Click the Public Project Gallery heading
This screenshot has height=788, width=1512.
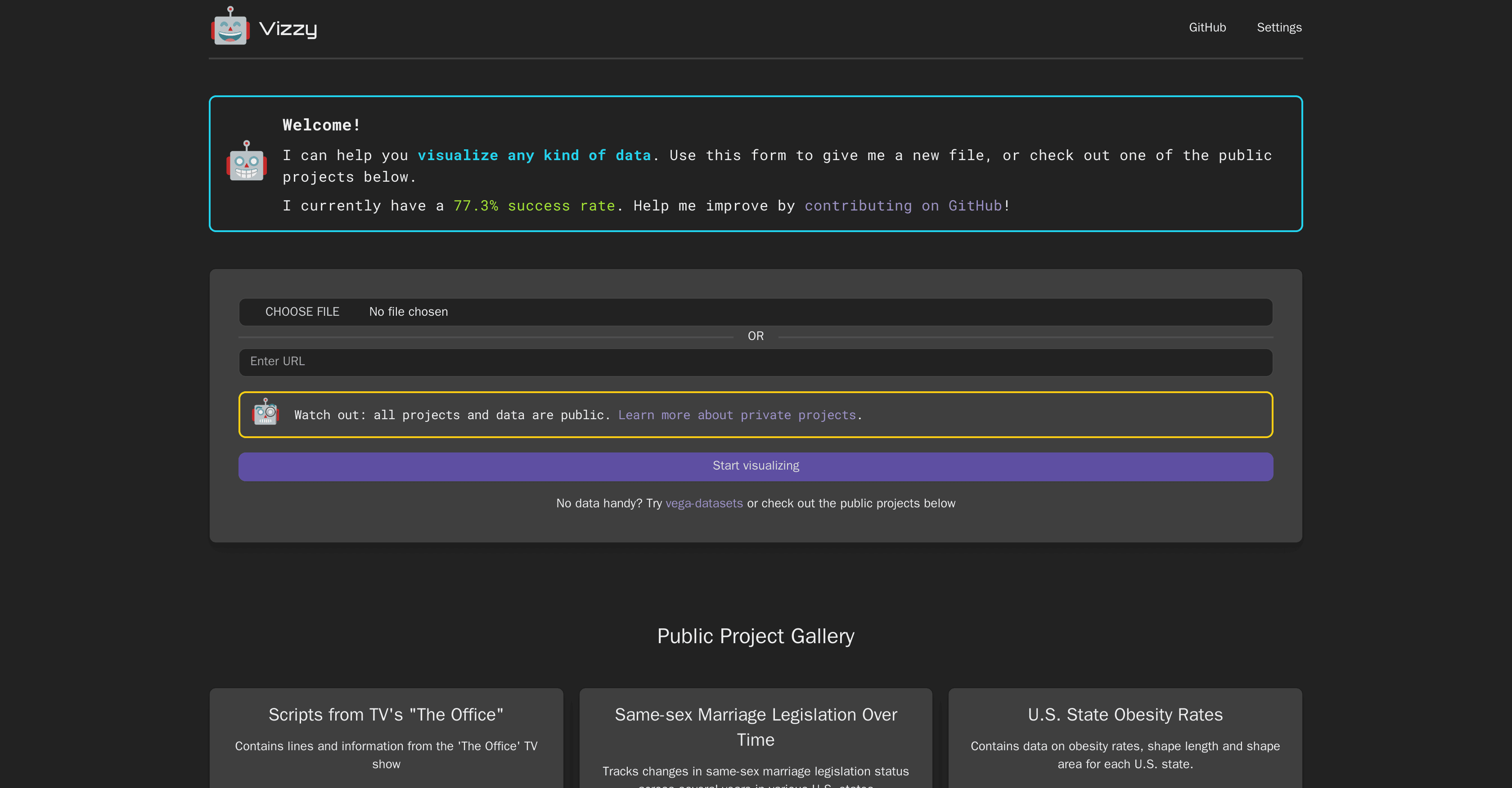pyautogui.click(x=756, y=636)
